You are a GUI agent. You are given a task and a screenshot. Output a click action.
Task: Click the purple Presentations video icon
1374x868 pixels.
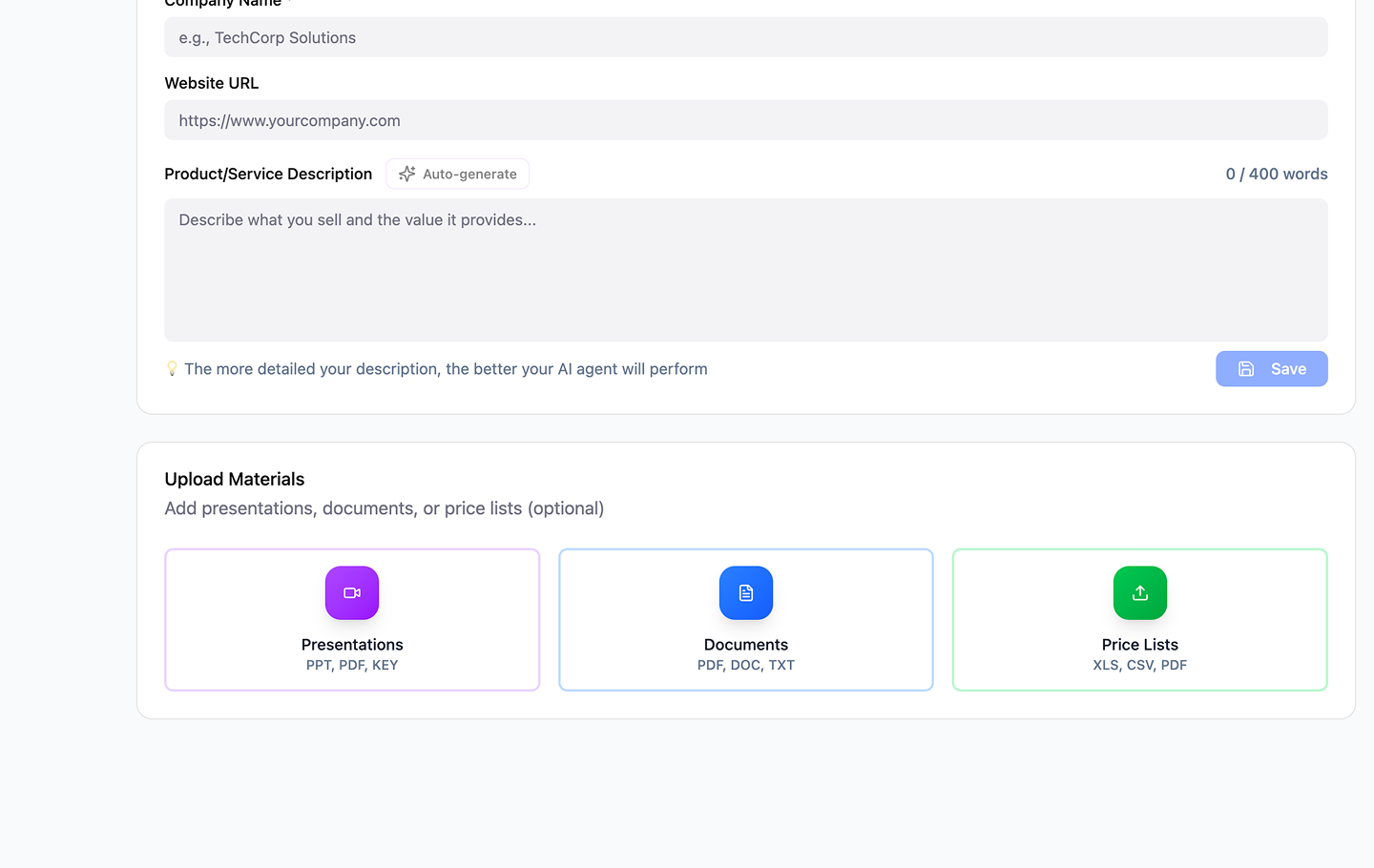(352, 592)
